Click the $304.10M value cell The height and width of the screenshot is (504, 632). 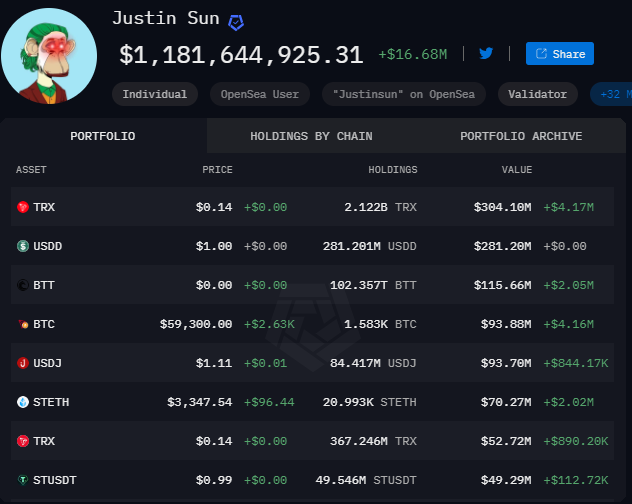coord(503,207)
